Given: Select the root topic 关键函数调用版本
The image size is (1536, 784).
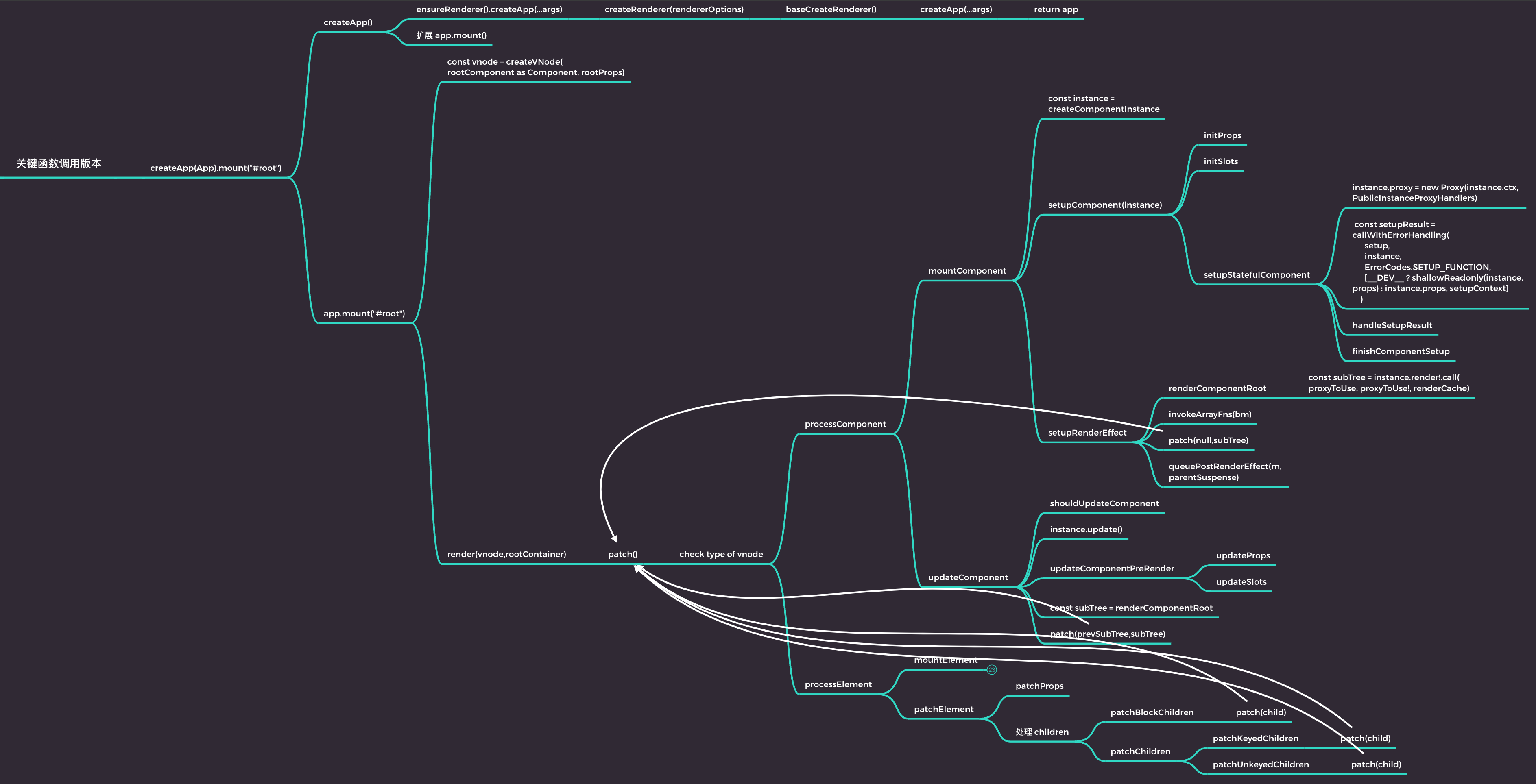Looking at the screenshot, I should 59,163.
